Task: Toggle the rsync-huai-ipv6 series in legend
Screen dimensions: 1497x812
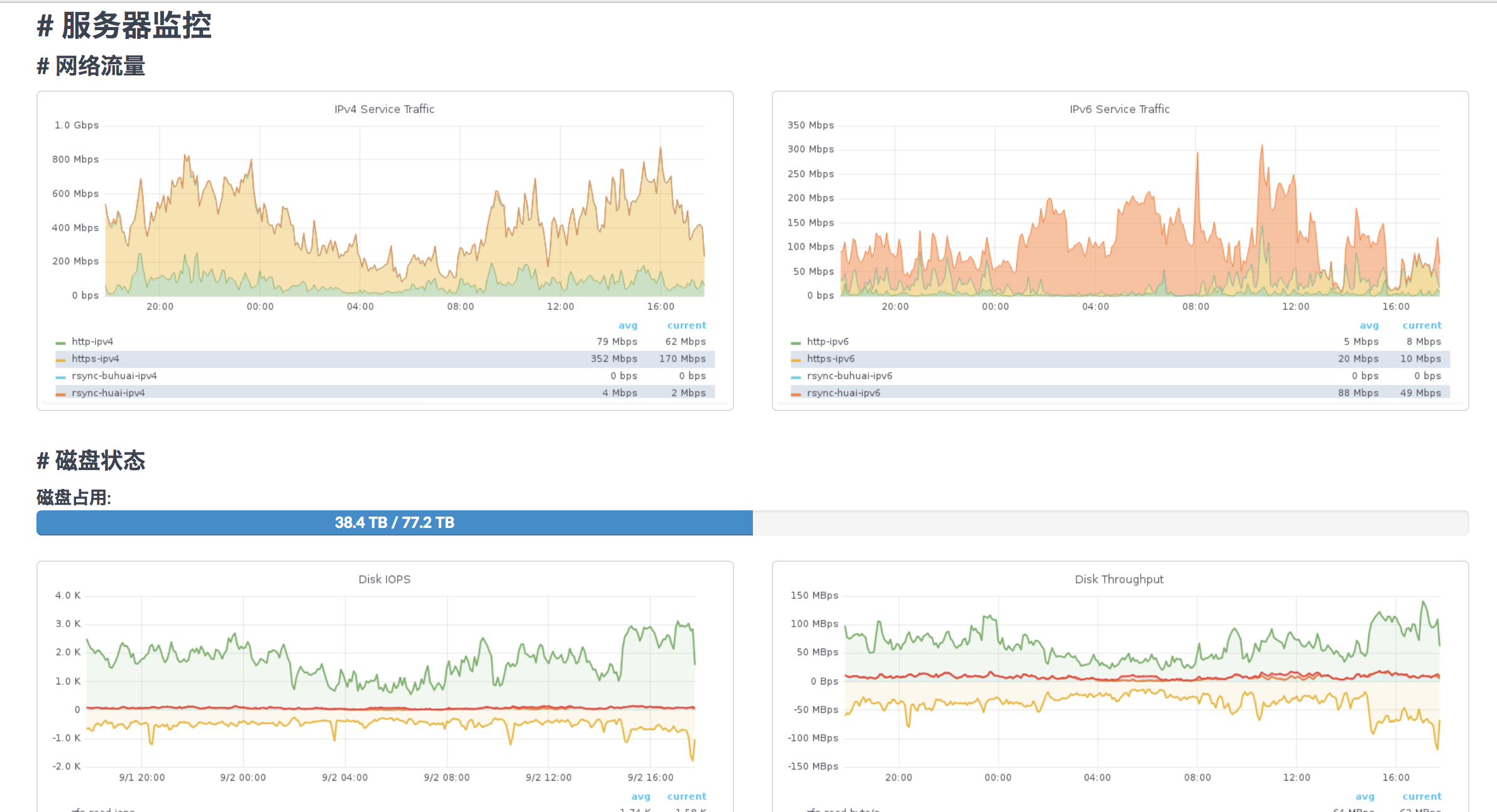Action: click(843, 392)
